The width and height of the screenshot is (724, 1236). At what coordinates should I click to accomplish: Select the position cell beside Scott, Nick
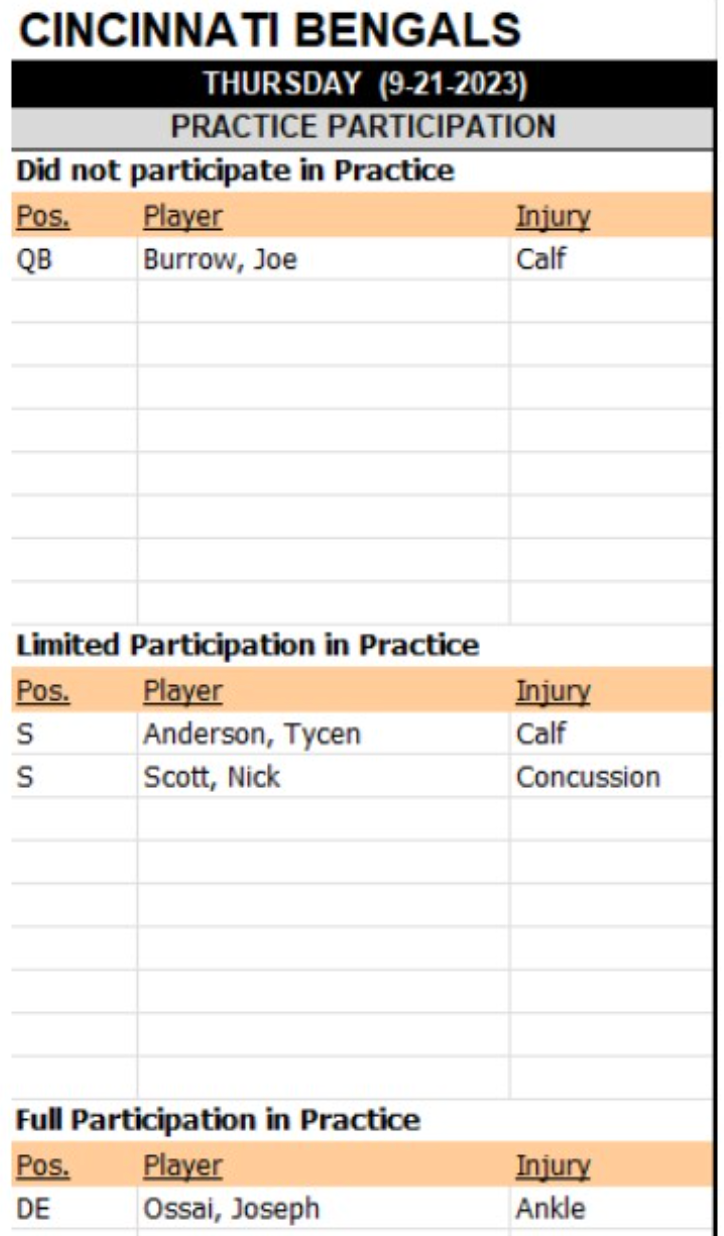point(25,777)
